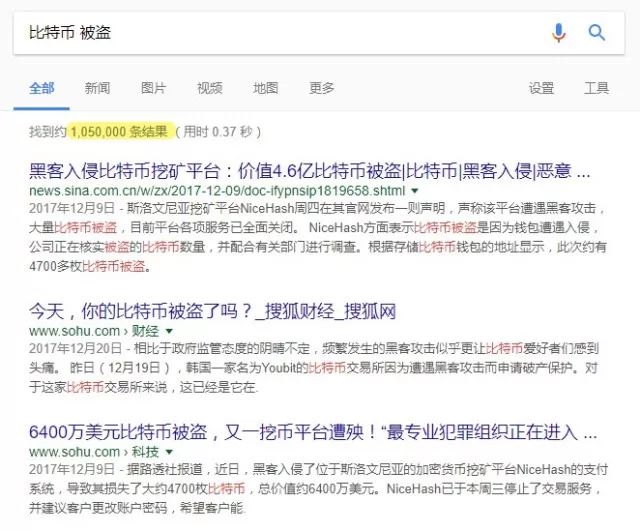Open the 图片 tab
The width and height of the screenshot is (640, 531).
[154, 88]
